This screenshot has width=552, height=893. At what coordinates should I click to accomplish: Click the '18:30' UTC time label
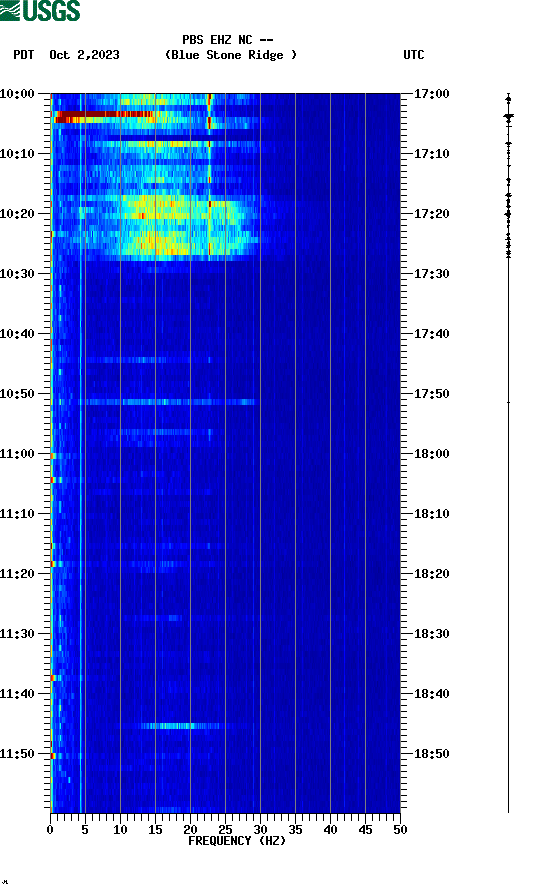(431, 634)
